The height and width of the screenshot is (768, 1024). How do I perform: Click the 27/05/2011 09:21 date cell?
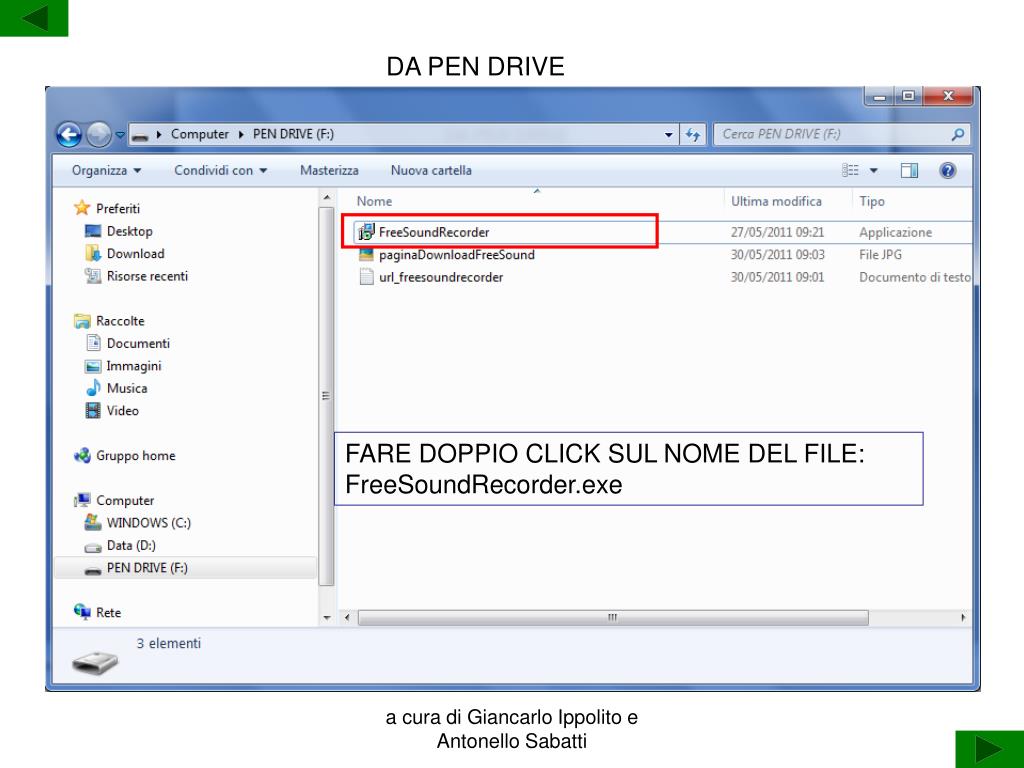click(x=777, y=232)
